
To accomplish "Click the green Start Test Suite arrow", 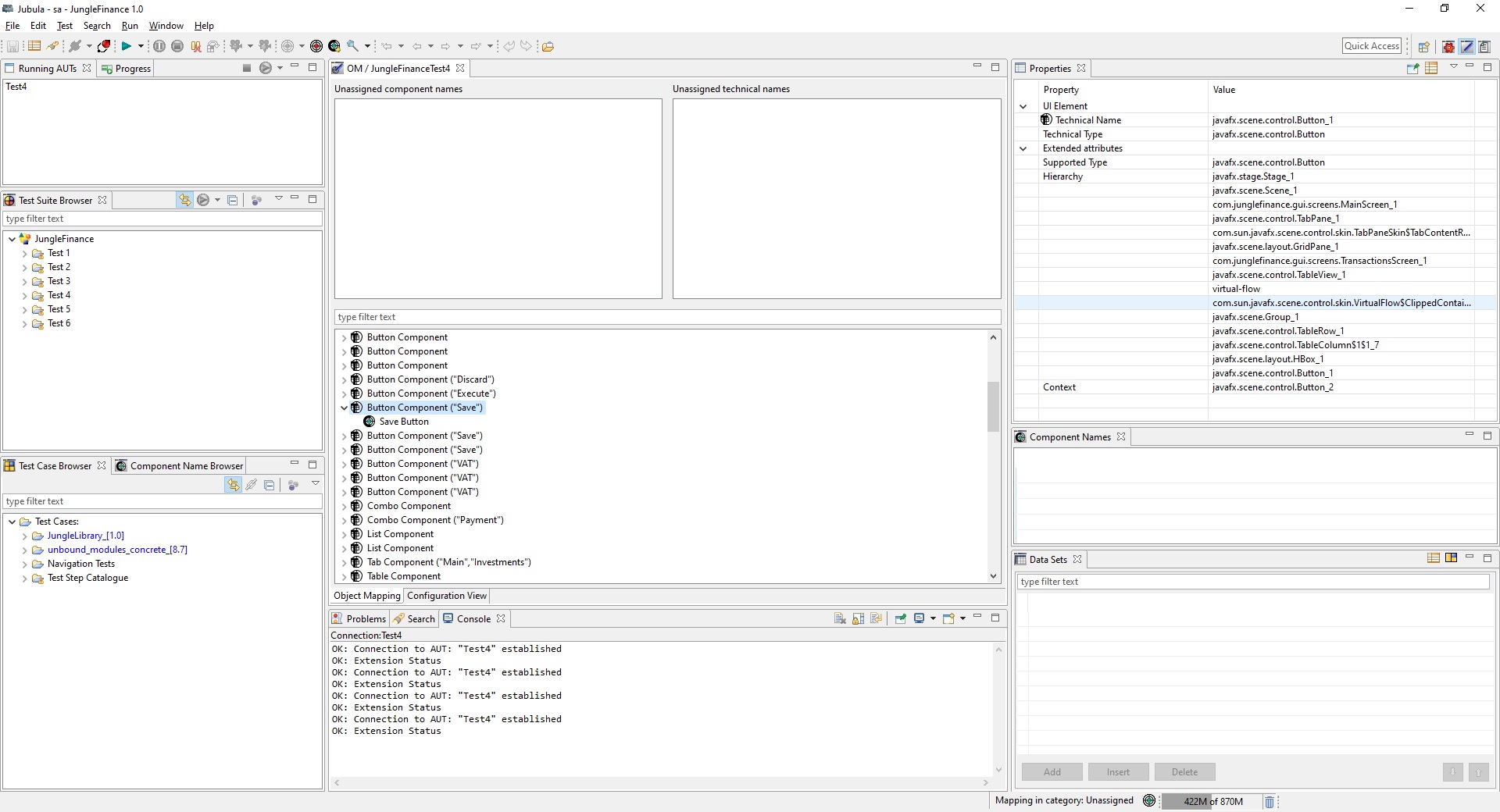I will click(x=126, y=46).
